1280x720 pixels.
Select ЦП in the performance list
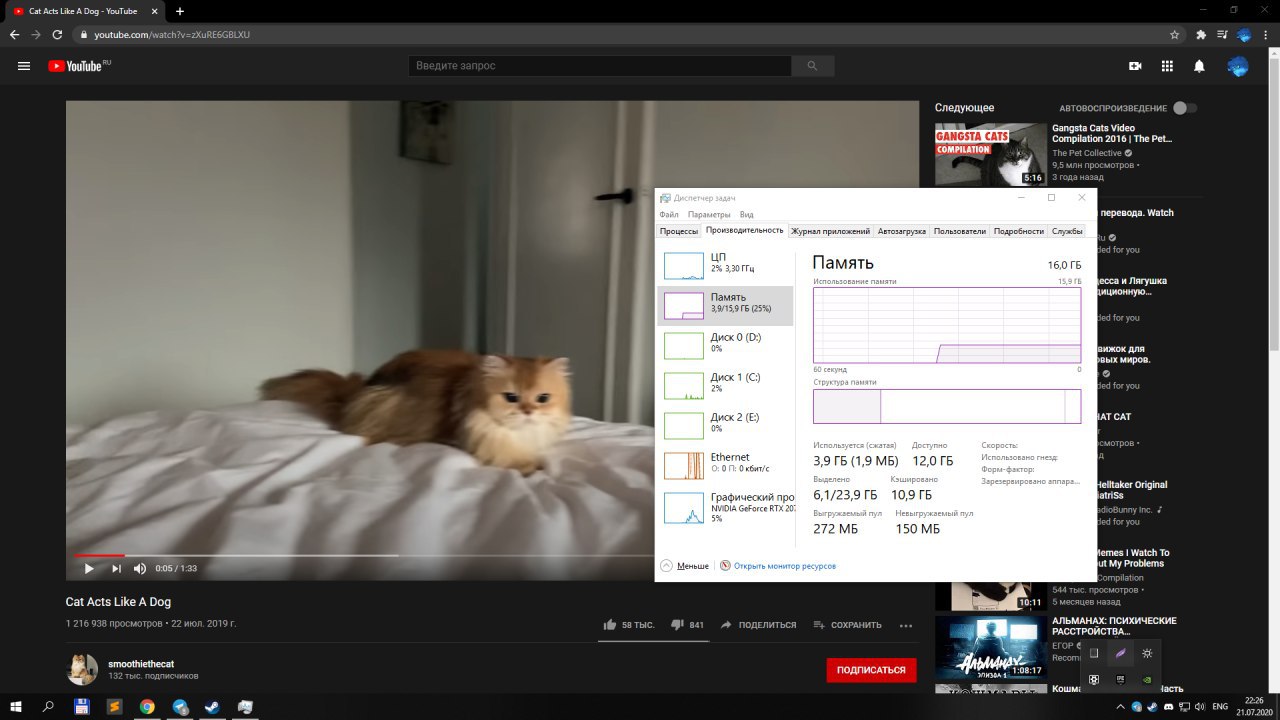(x=726, y=264)
